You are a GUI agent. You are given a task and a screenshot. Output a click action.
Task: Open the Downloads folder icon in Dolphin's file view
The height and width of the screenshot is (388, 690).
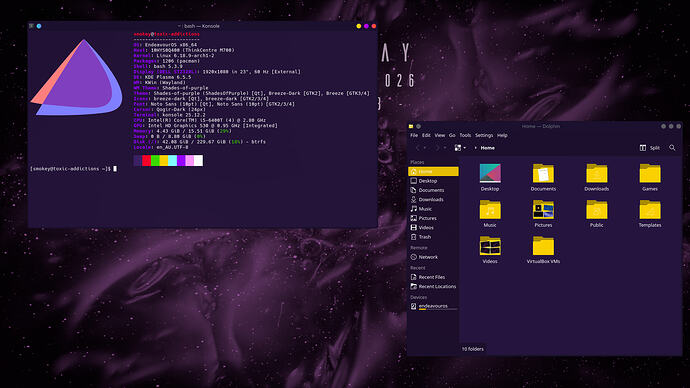tap(597, 173)
